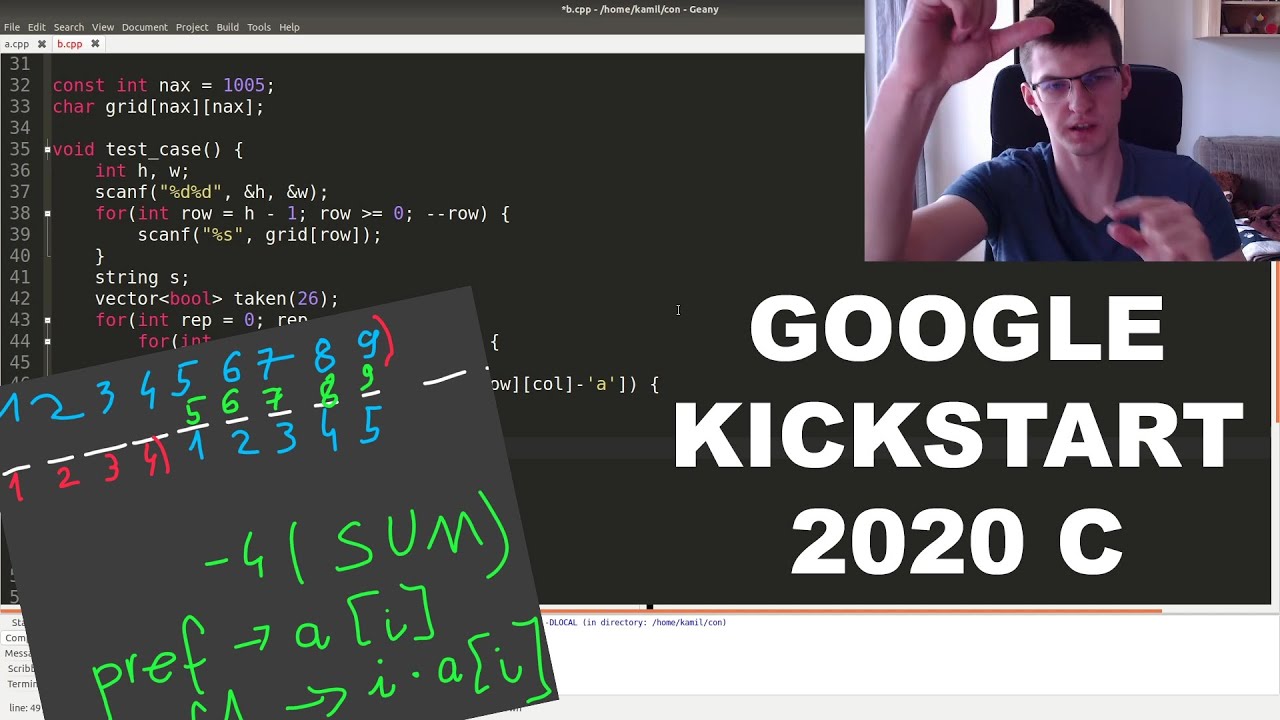The image size is (1280, 720).
Task: Collapse the for loop fold at line 38
Action: [47, 214]
